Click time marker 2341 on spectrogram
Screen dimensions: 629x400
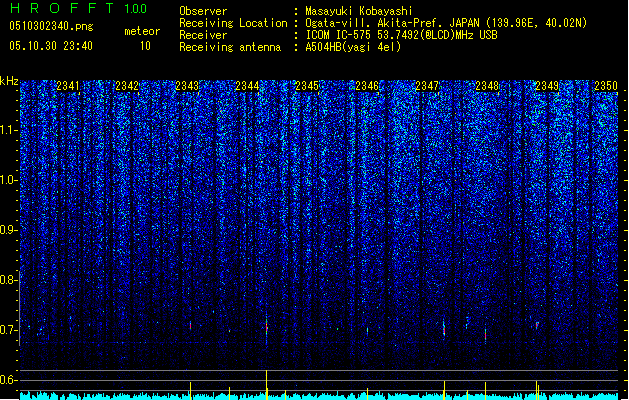pos(68,86)
